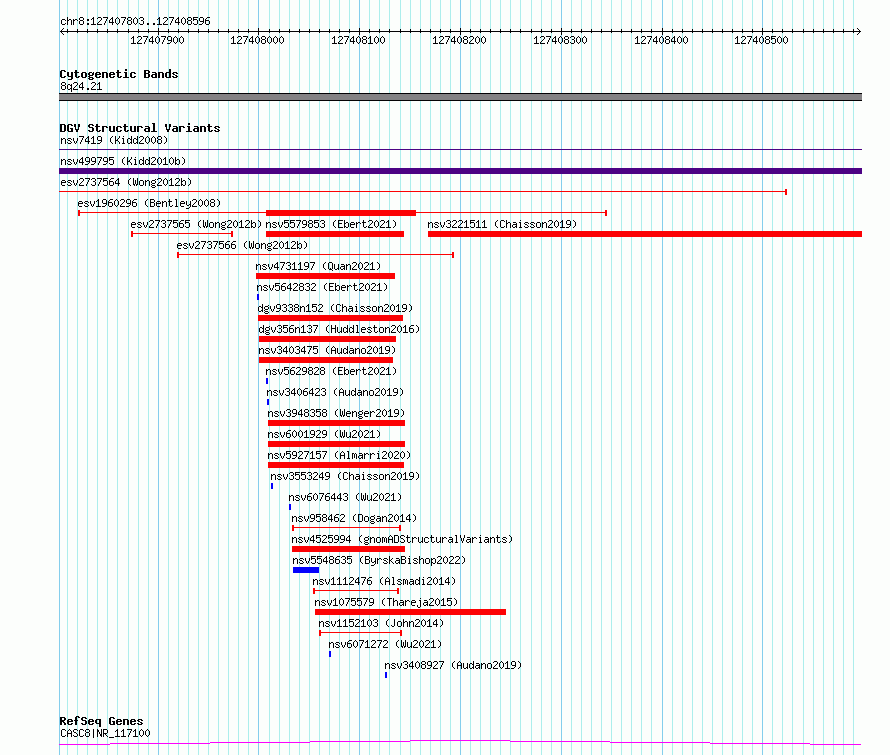This screenshot has height=755, width=890.
Task: Open variant nsv3221511 (Chaisson2019)
Action: tap(502, 224)
